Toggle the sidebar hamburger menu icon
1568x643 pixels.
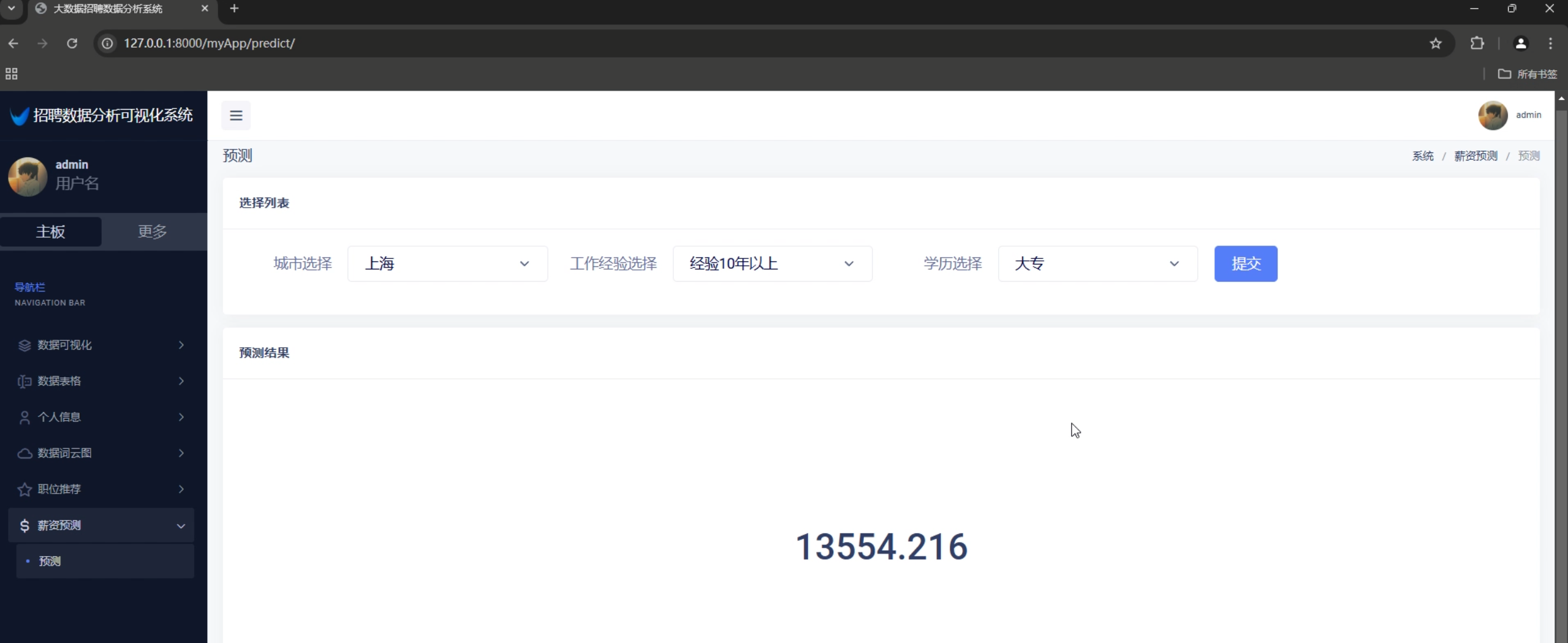pos(236,115)
